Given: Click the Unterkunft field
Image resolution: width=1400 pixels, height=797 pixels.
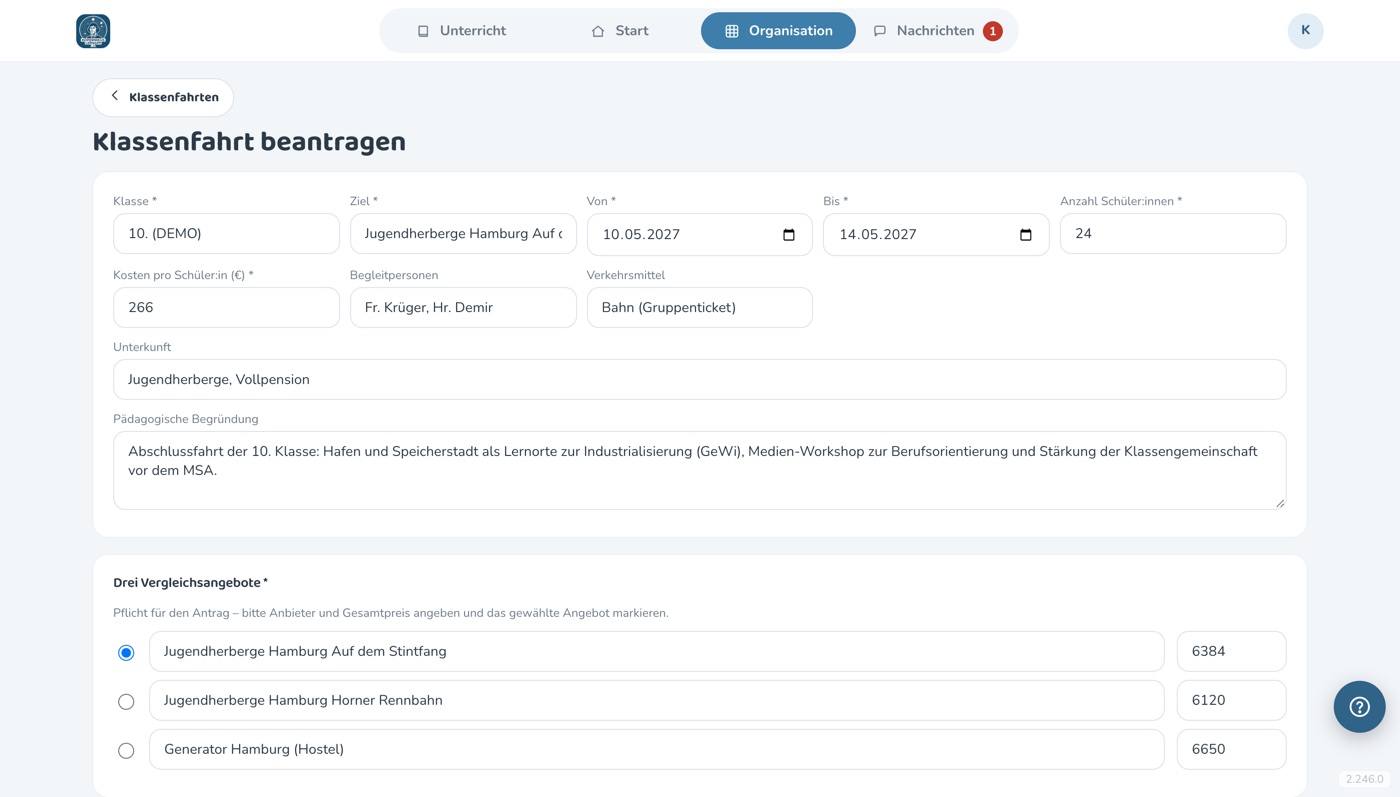Looking at the screenshot, I should (699, 379).
